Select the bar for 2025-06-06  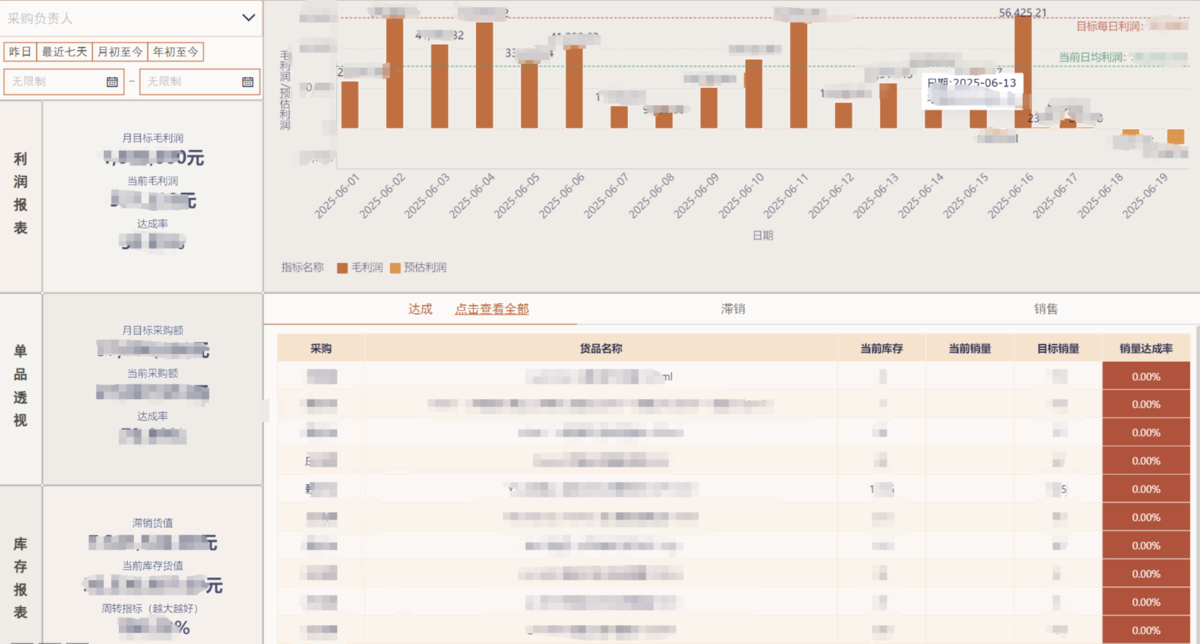pyautogui.click(x=574, y=87)
